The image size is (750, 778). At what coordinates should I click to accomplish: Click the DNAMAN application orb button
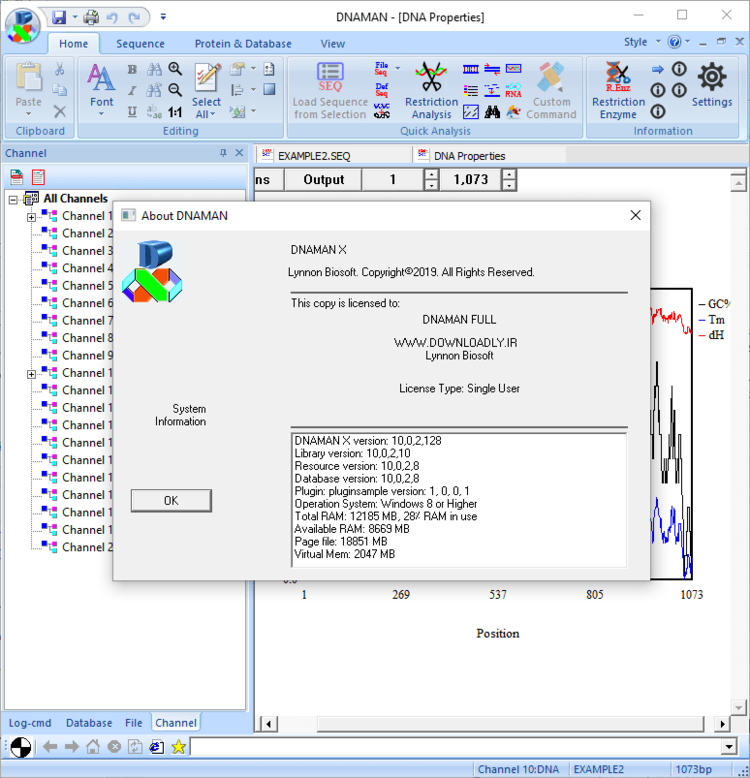24,24
